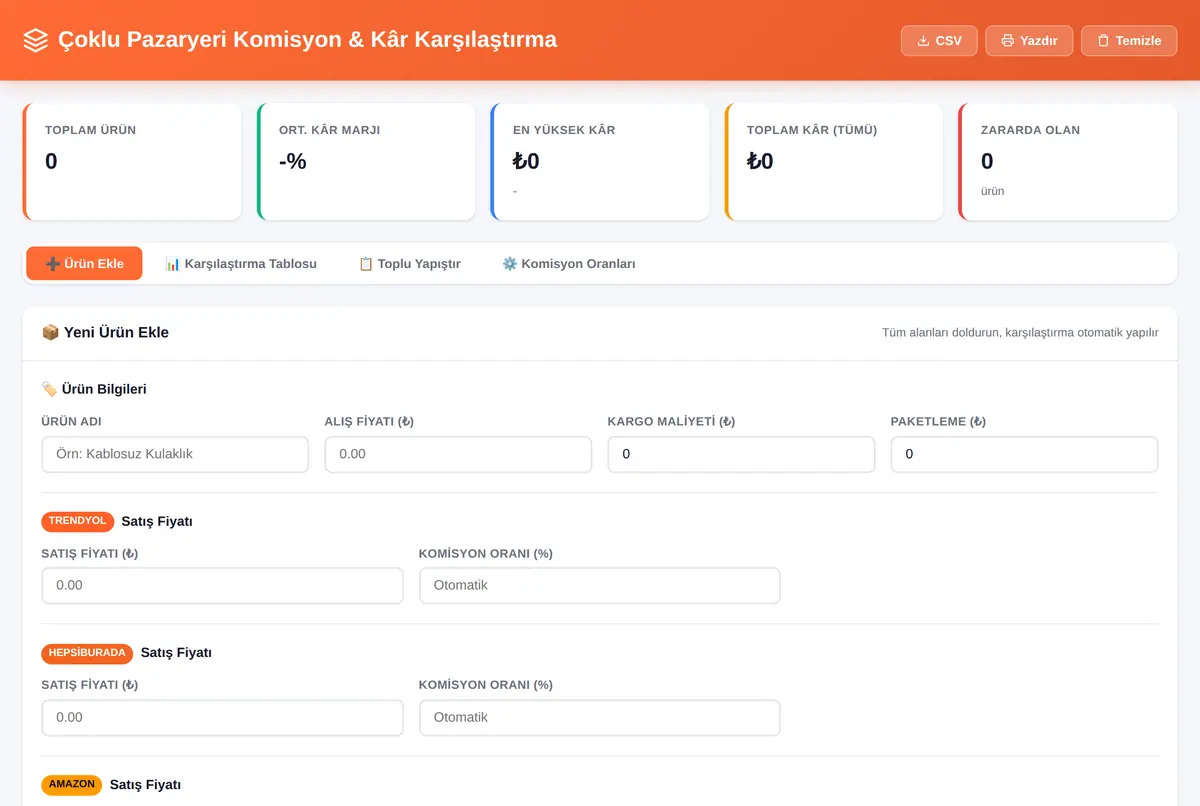
Task: Click the stacked layers logo icon
Action: tap(35, 41)
